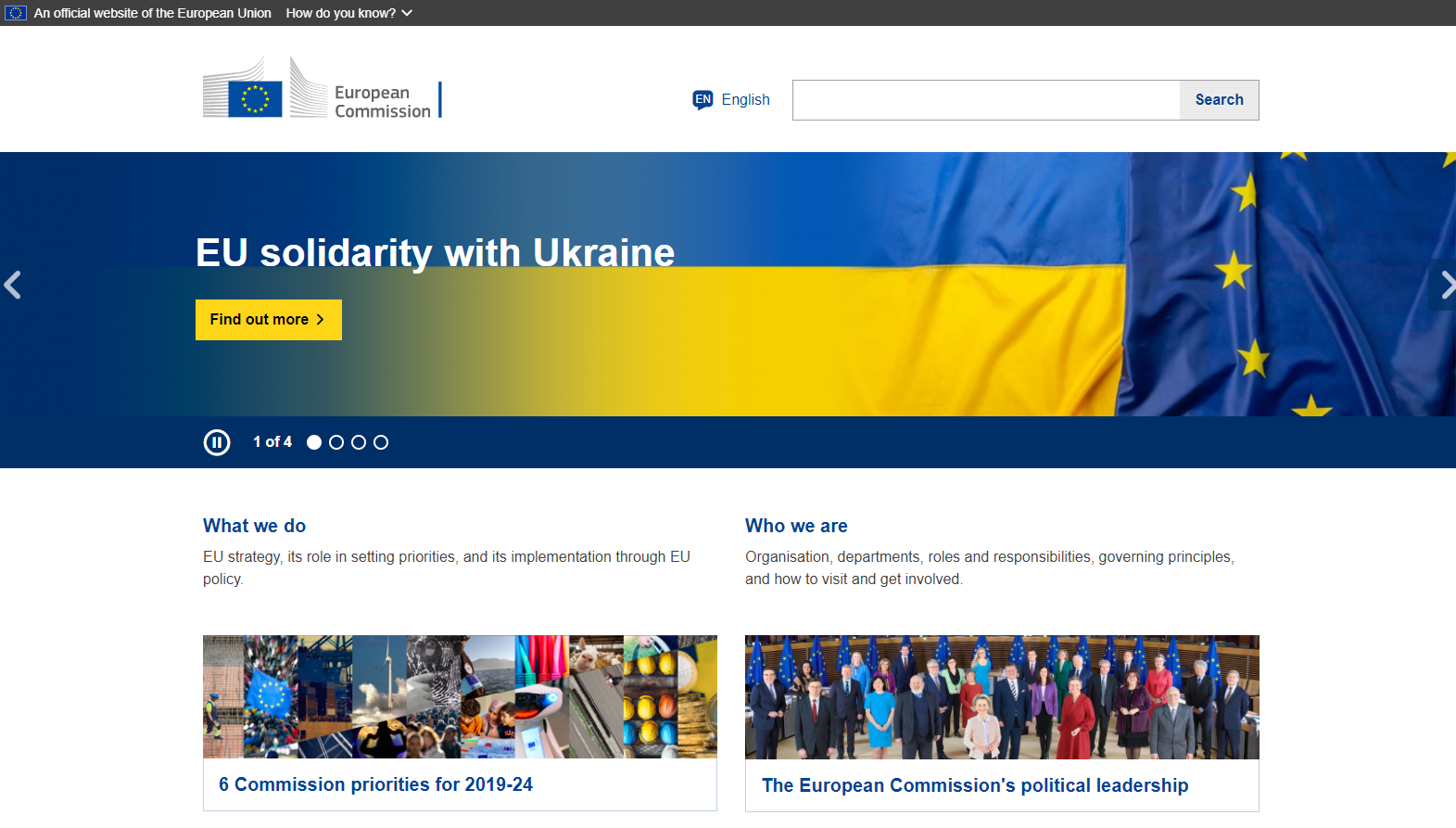This screenshot has width=1456, height=828.
Task: Click the Search button
Action: (1219, 100)
